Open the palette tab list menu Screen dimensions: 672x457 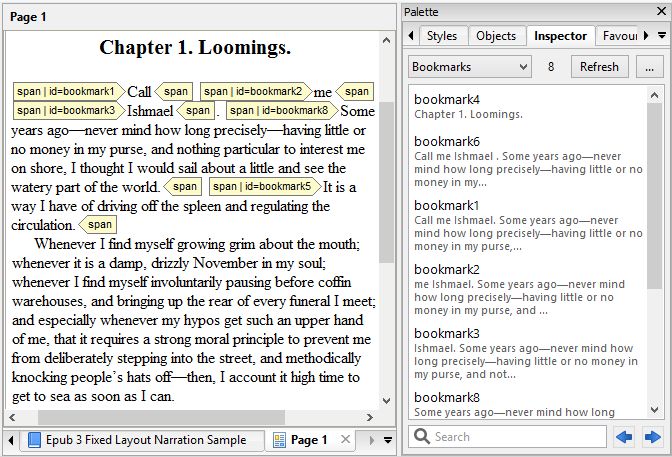pos(660,36)
